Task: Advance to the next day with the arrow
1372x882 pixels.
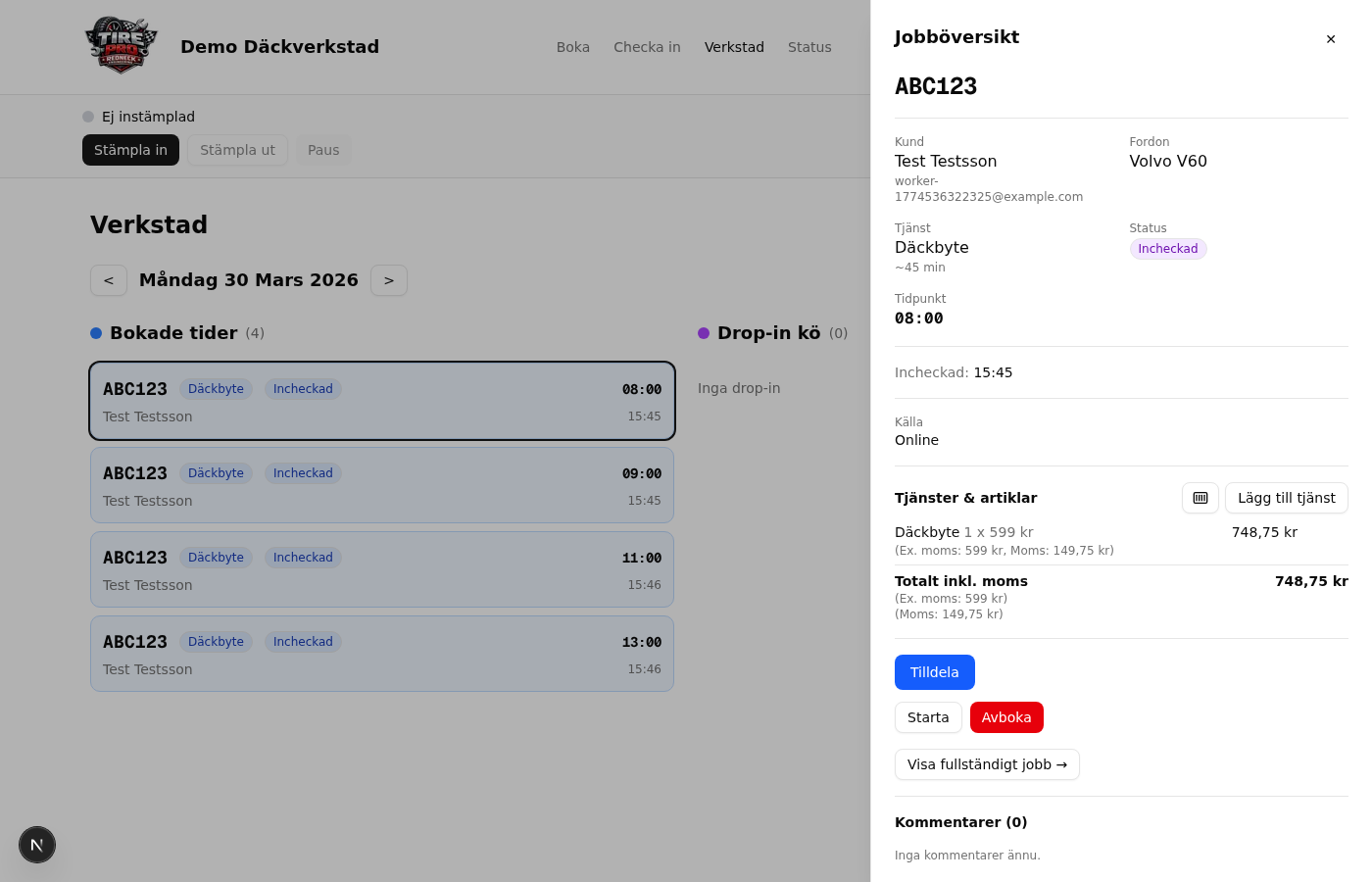Action: point(389,280)
